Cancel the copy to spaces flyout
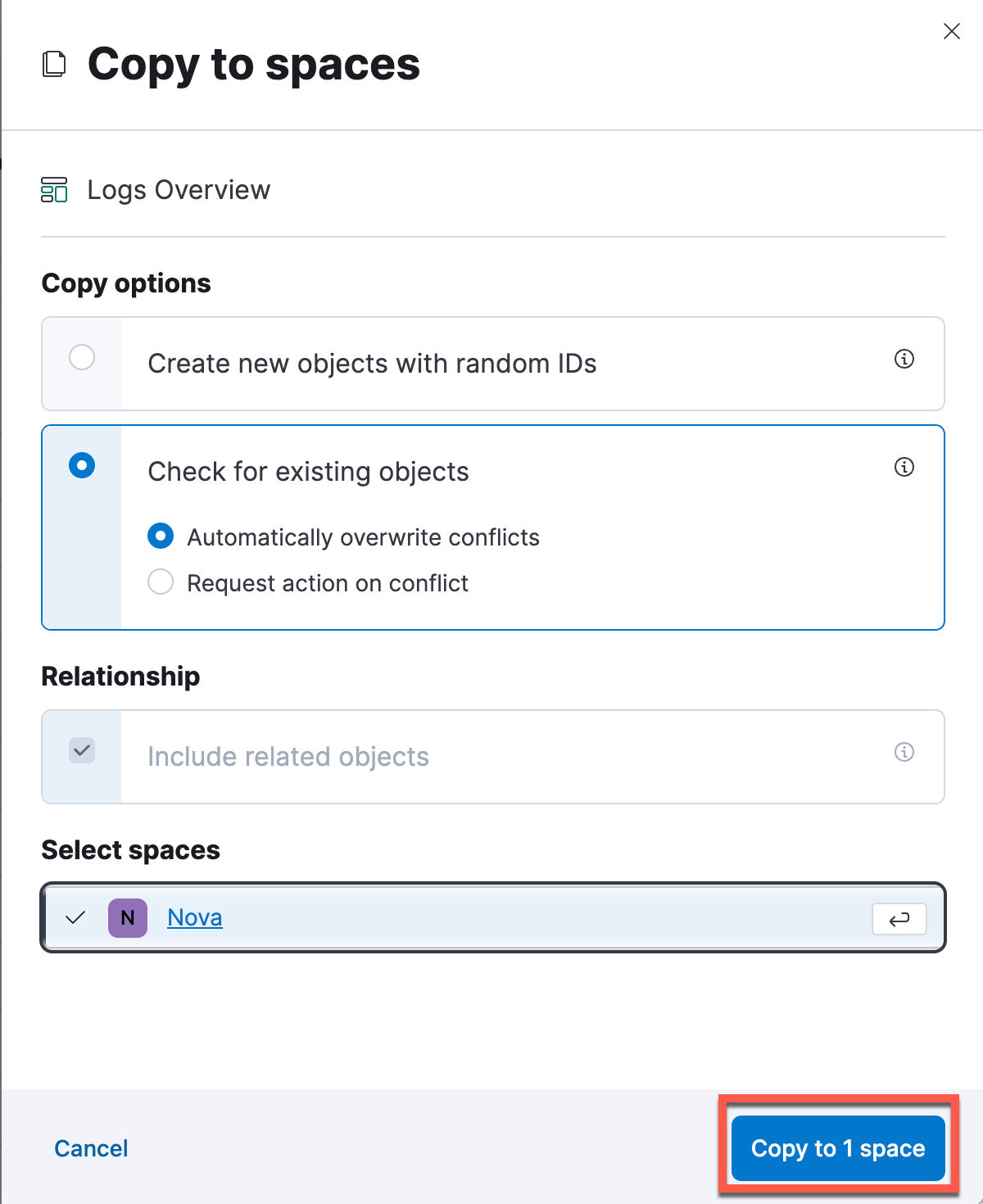This screenshot has width=983, height=1204. 91,1148
